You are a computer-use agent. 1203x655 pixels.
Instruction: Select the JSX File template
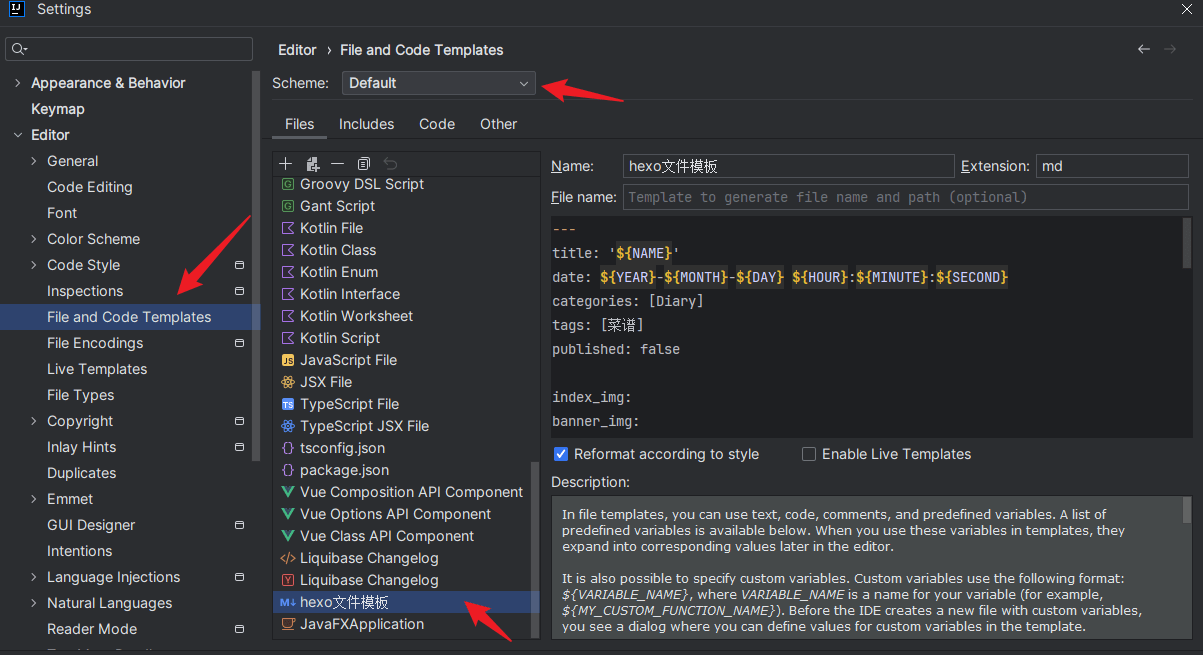coord(325,382)
